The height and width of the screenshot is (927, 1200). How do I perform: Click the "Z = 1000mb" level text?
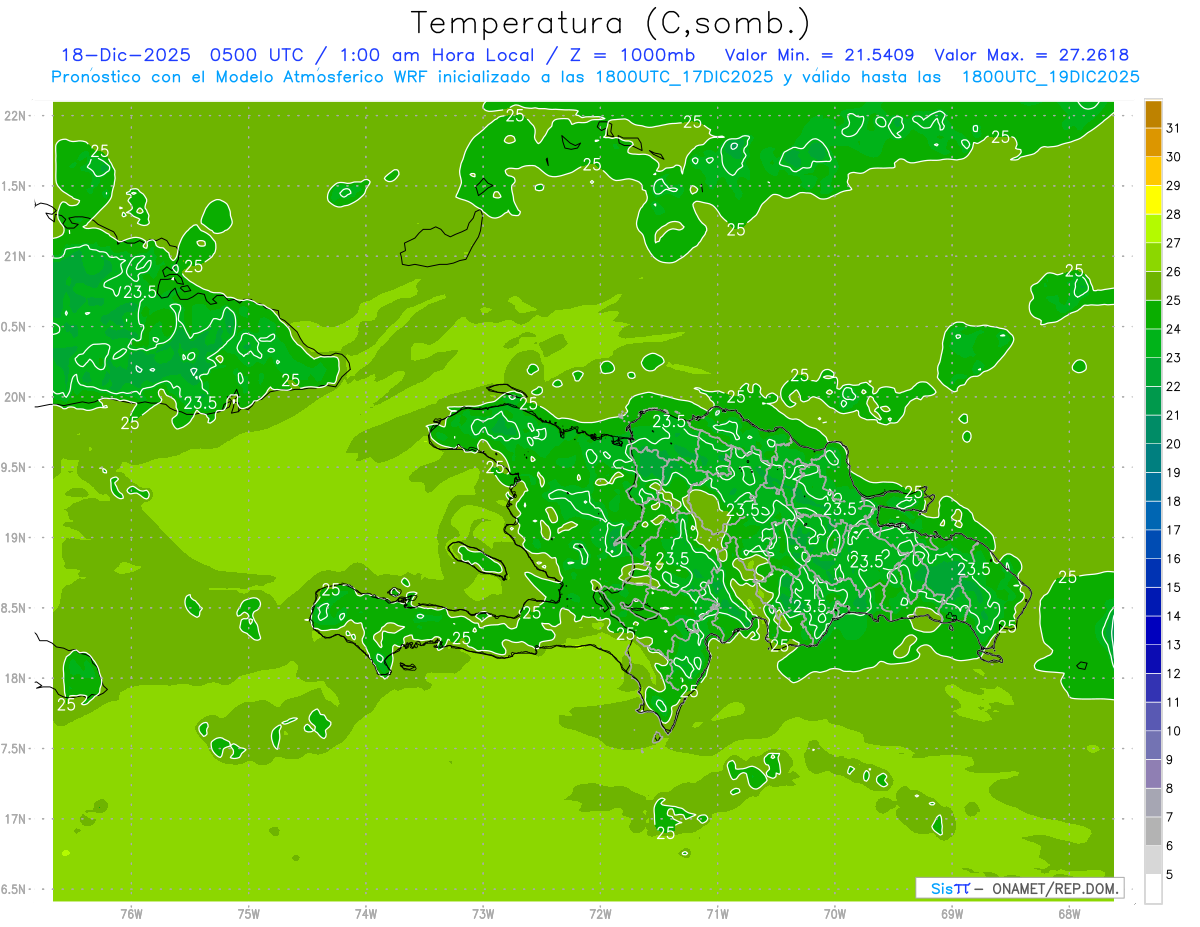pyautogui.click(x=635, y=56)
